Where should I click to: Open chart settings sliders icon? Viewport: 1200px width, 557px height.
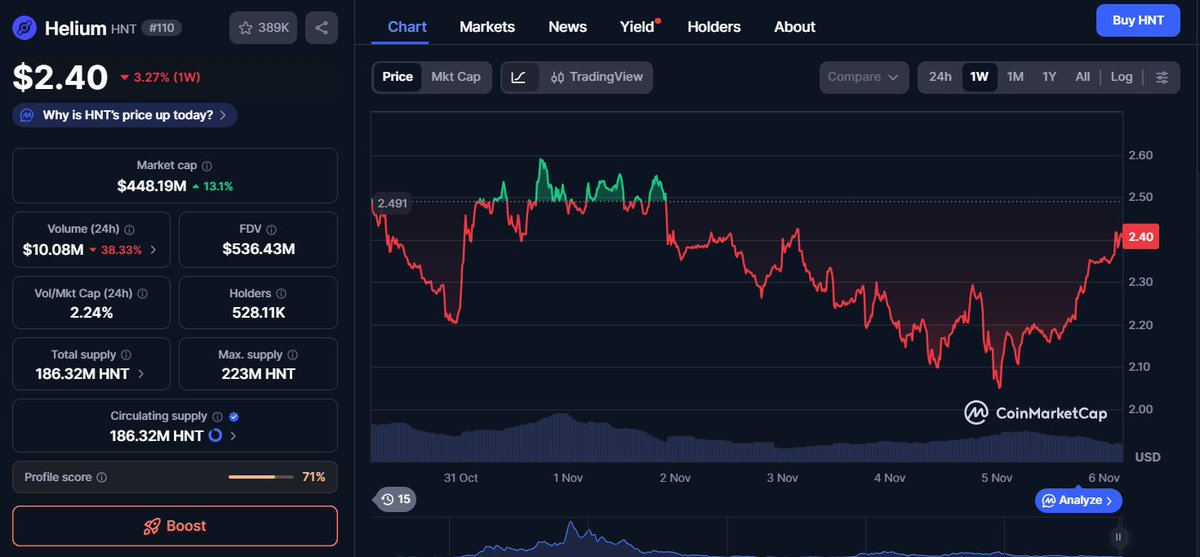pos(1161,77)
